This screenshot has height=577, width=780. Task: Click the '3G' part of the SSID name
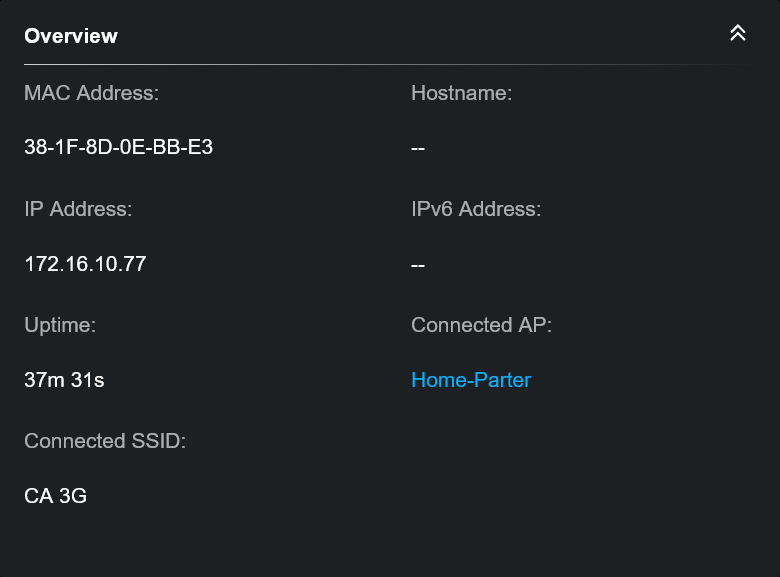click(x=73, y=496)
